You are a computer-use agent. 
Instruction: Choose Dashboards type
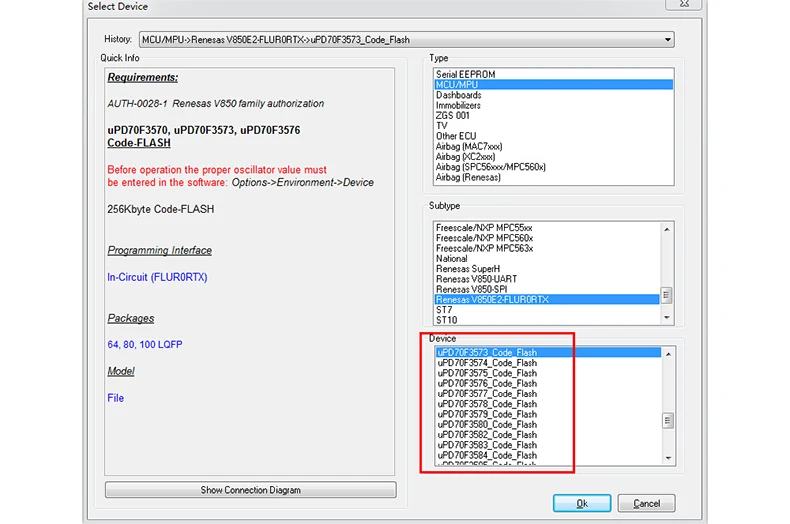click(553, 95)
